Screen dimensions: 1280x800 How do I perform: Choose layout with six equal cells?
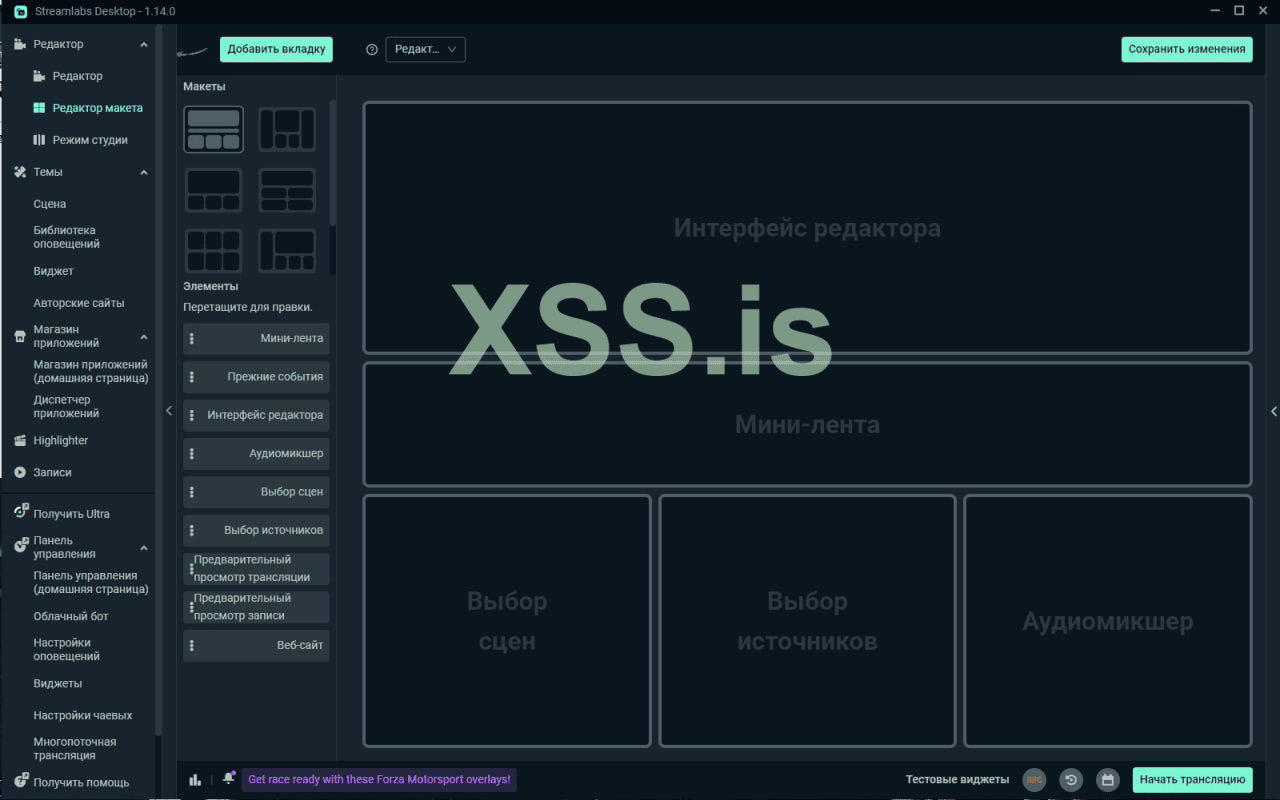pos(213,251)
